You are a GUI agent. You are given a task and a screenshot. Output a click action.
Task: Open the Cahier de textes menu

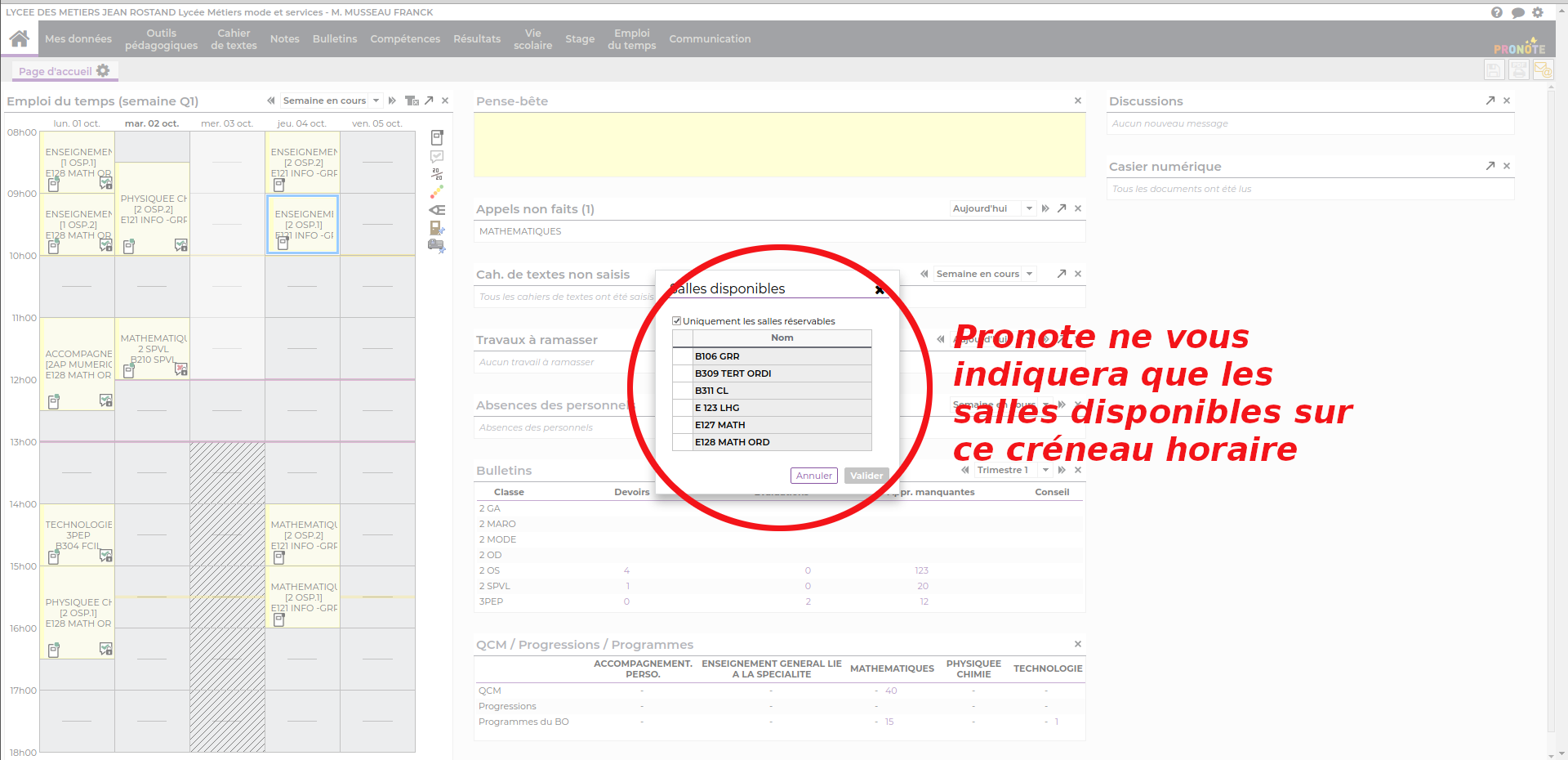click(x=234, y=38)
